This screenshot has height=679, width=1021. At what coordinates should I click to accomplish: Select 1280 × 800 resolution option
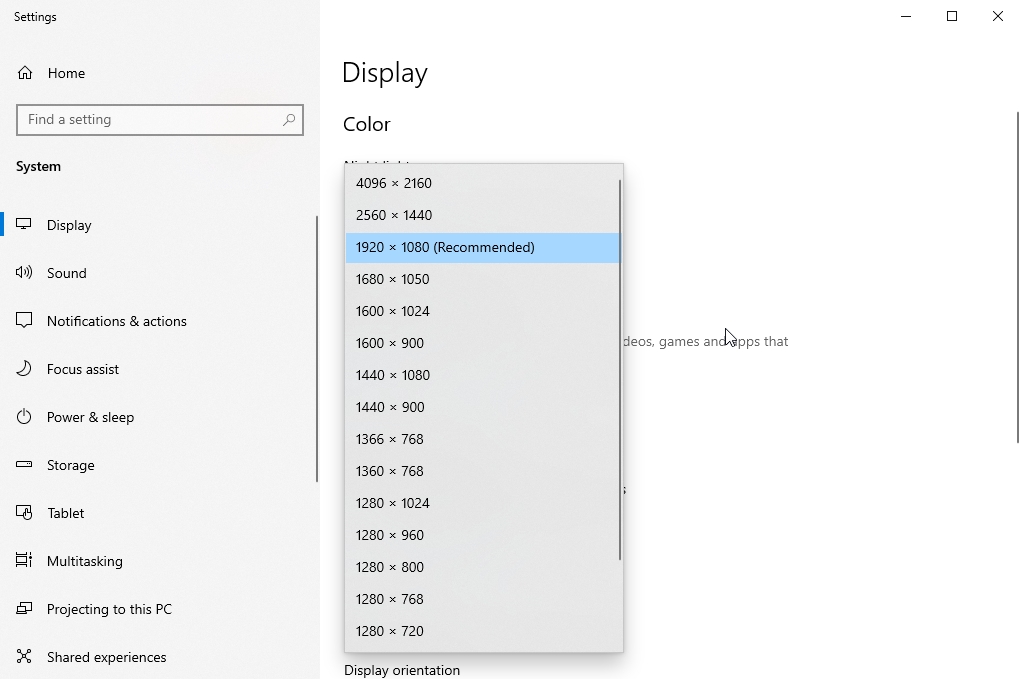pyautogui.click(x=483, y=567)
